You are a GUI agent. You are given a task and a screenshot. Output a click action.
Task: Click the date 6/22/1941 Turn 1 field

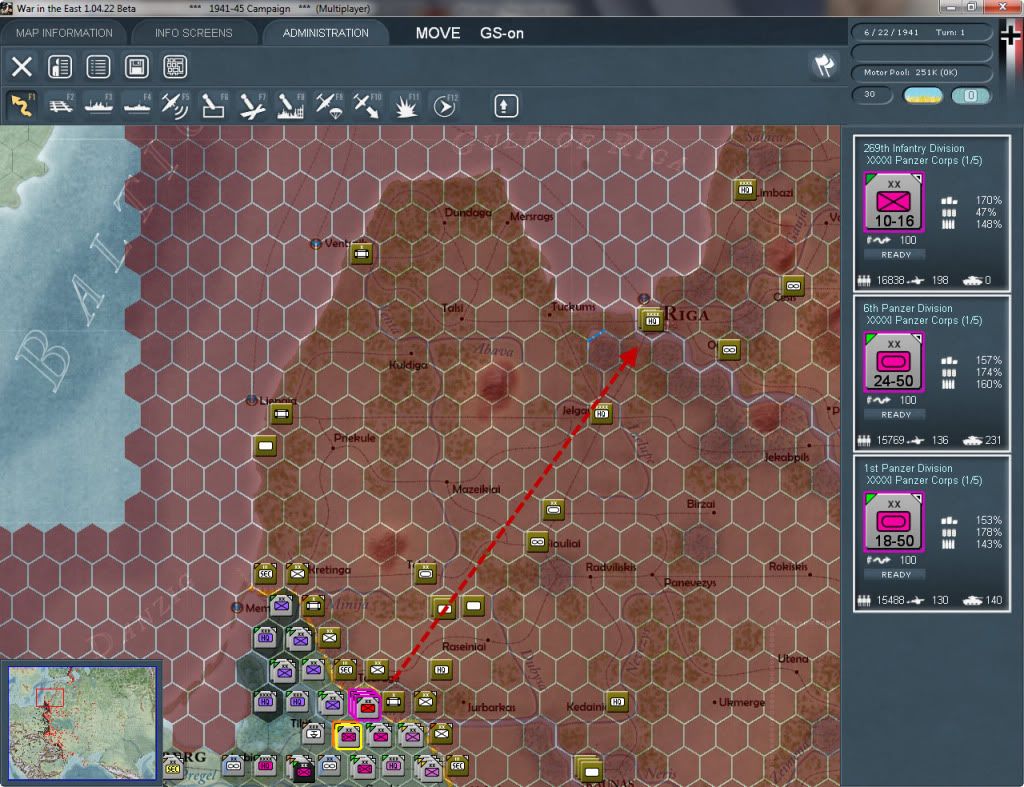click(x=921, y=32)
